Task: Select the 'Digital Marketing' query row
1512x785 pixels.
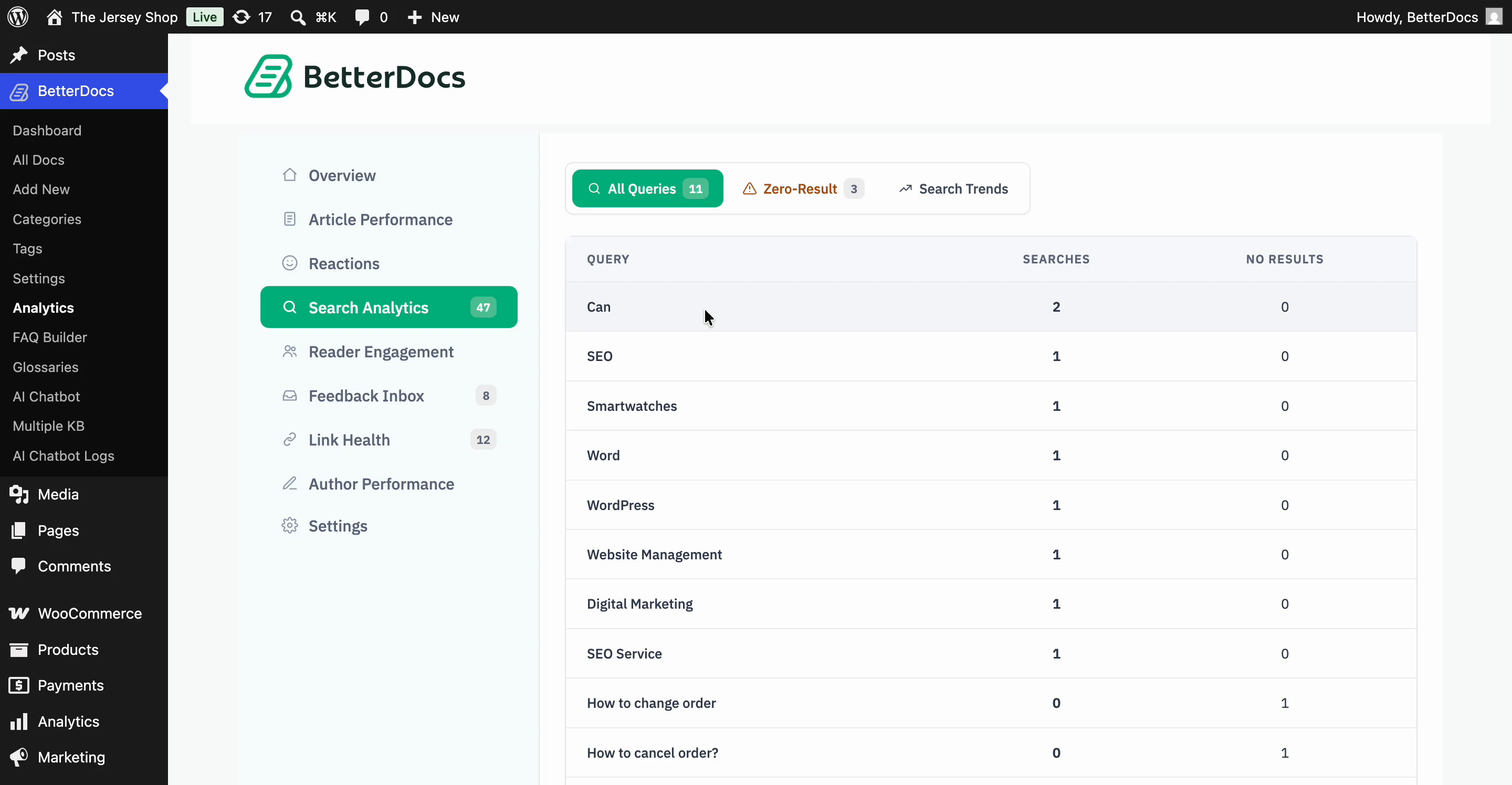Action: click(x=991, y=604)
